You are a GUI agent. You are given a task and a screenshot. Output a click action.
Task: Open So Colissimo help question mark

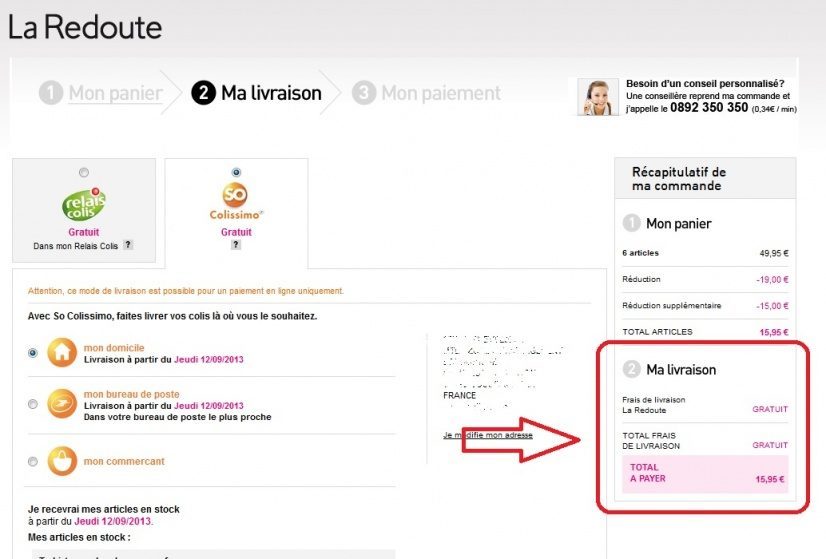(x=236, y=244)
